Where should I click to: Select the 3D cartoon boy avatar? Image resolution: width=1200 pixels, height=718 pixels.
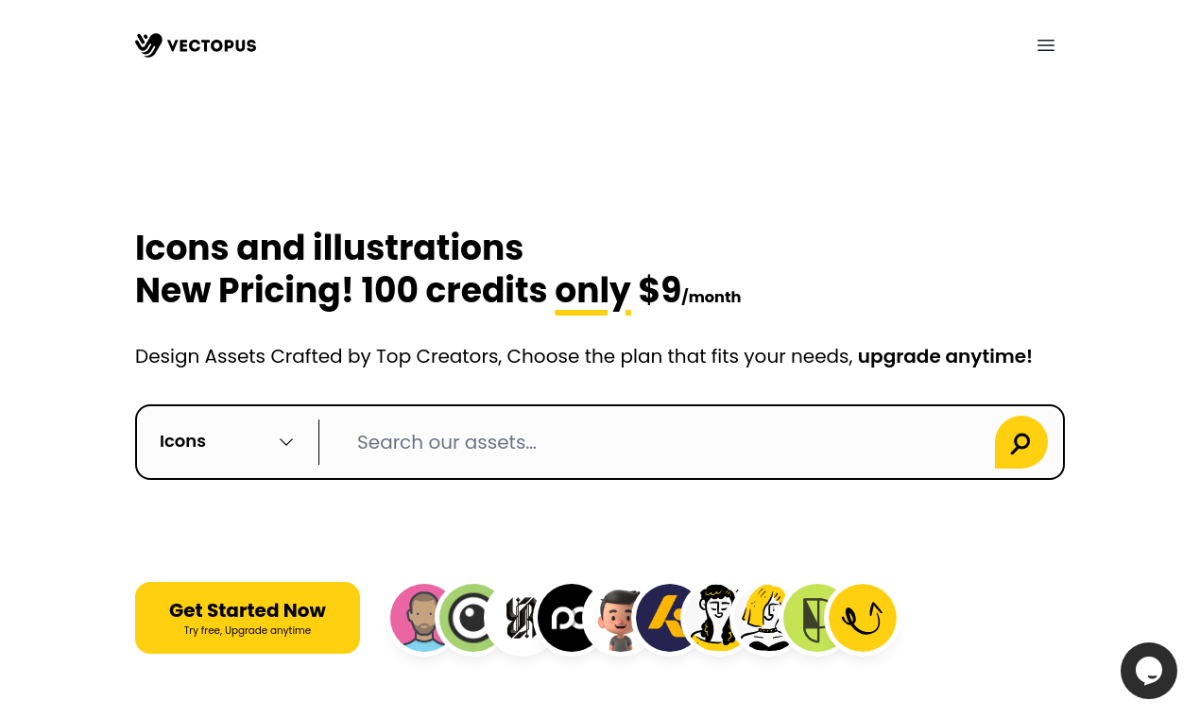619,618
